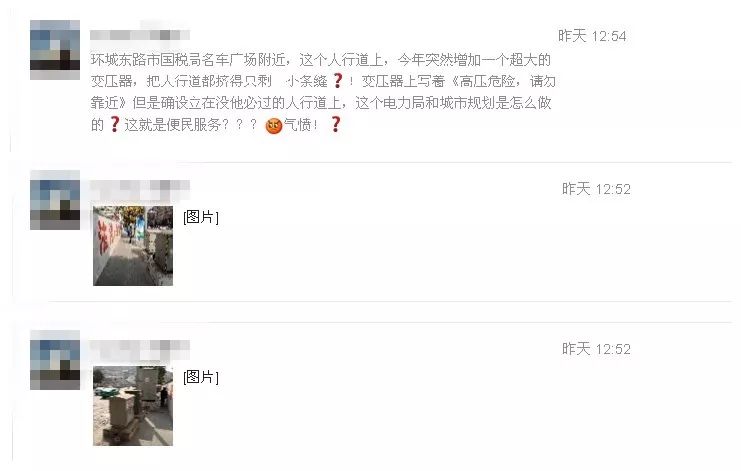741x471 pixels.
Task: Click the 昨天 12:54 timestamp
Action: (x=592, y=36)
